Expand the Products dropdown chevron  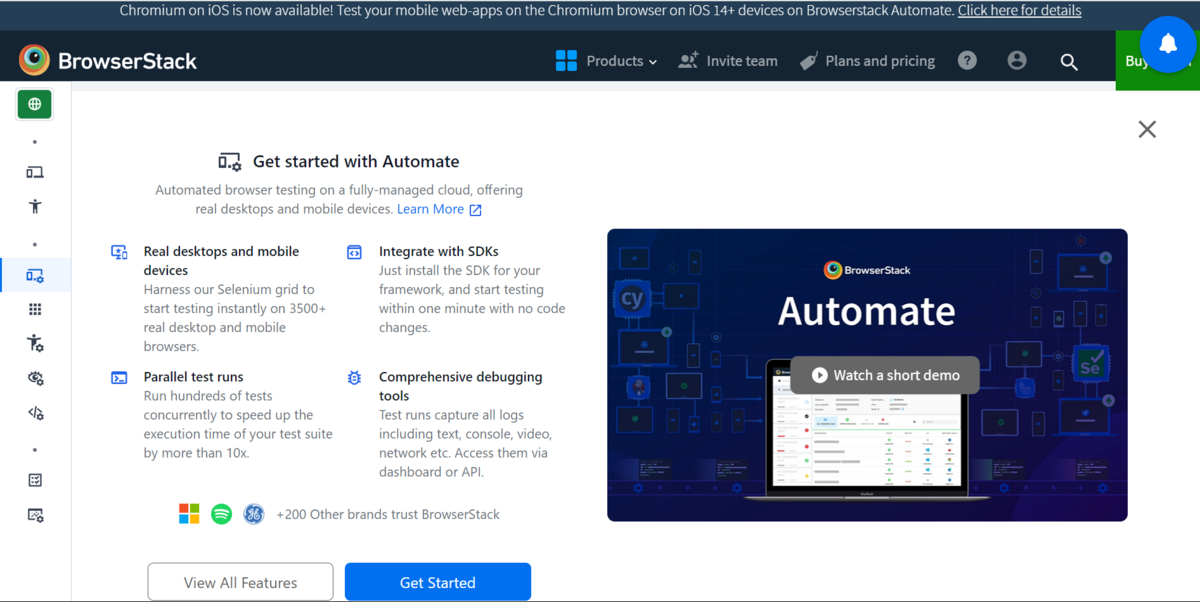pos(653,62)
